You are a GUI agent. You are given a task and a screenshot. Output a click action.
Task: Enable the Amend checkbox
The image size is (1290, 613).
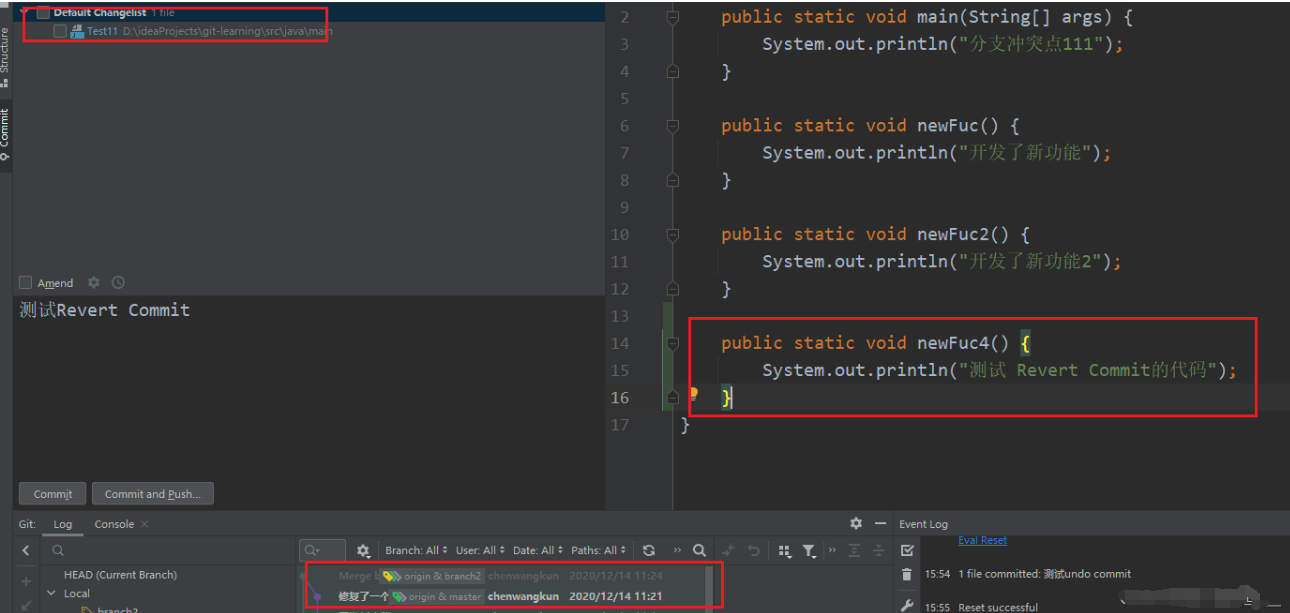[26, 283]
